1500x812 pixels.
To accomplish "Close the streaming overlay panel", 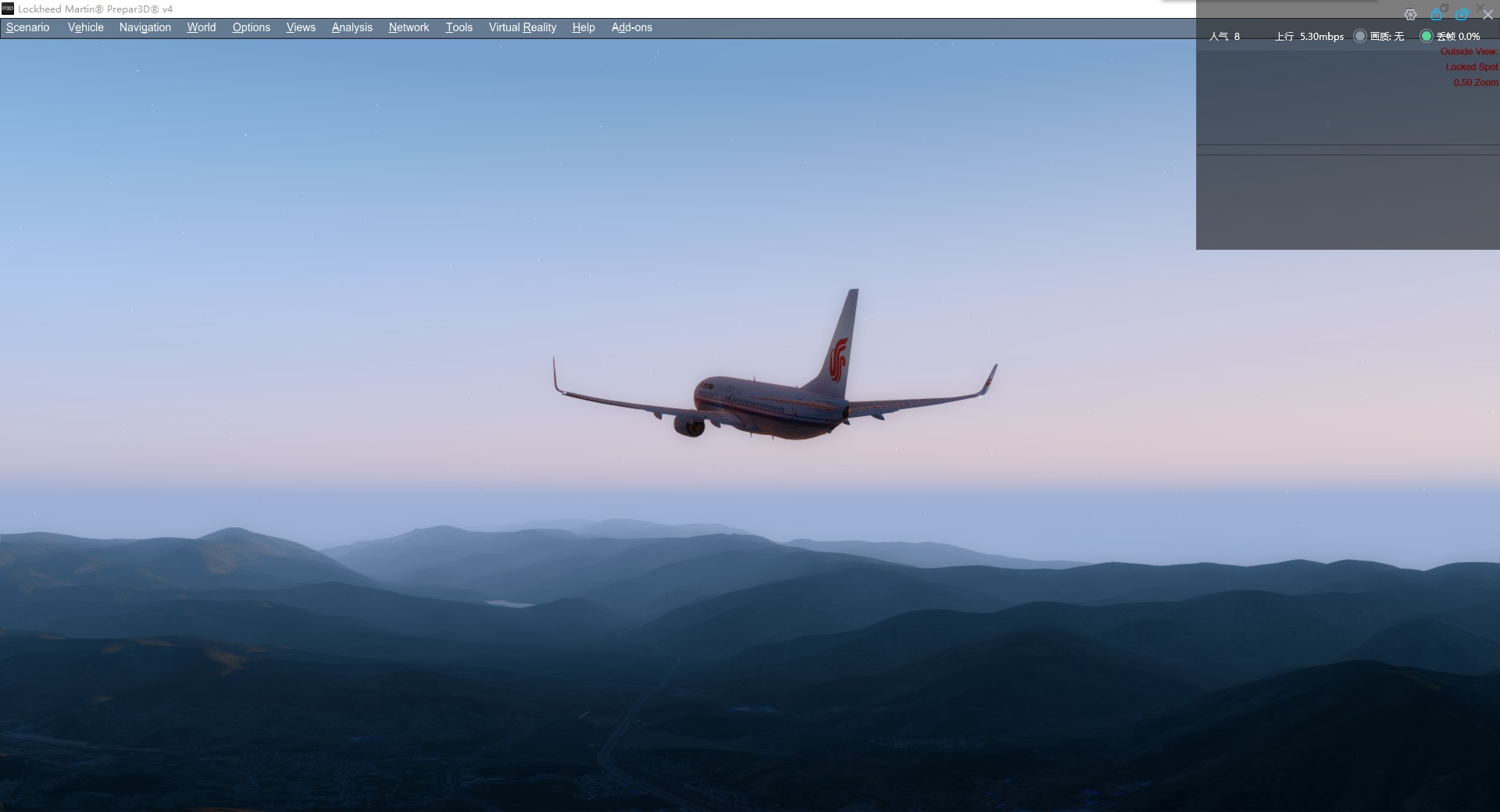I will tap(1487, 15).
